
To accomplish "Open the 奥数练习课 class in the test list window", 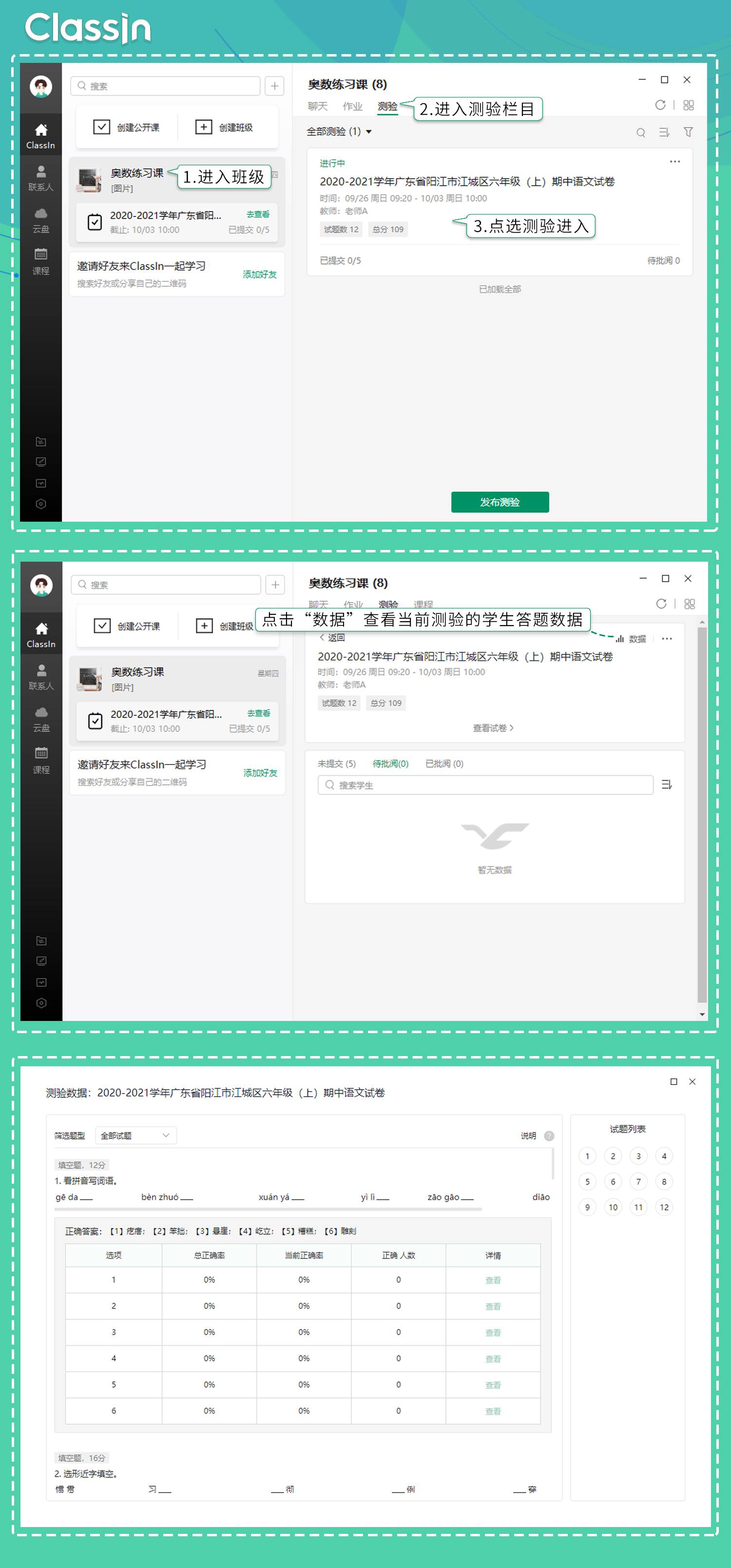I will [176, 180].
